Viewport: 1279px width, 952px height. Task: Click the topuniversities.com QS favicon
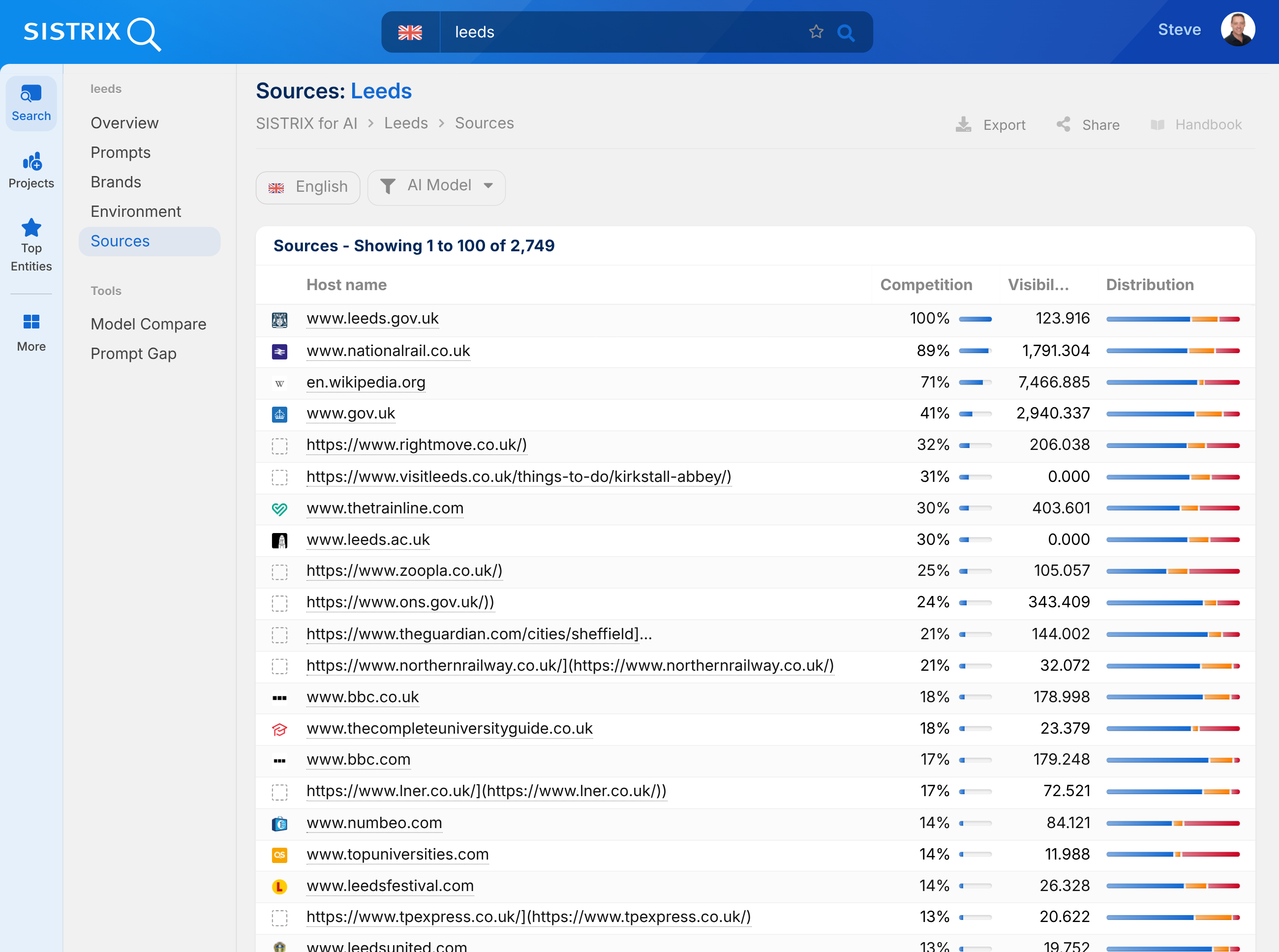click(x=279, y=855)
